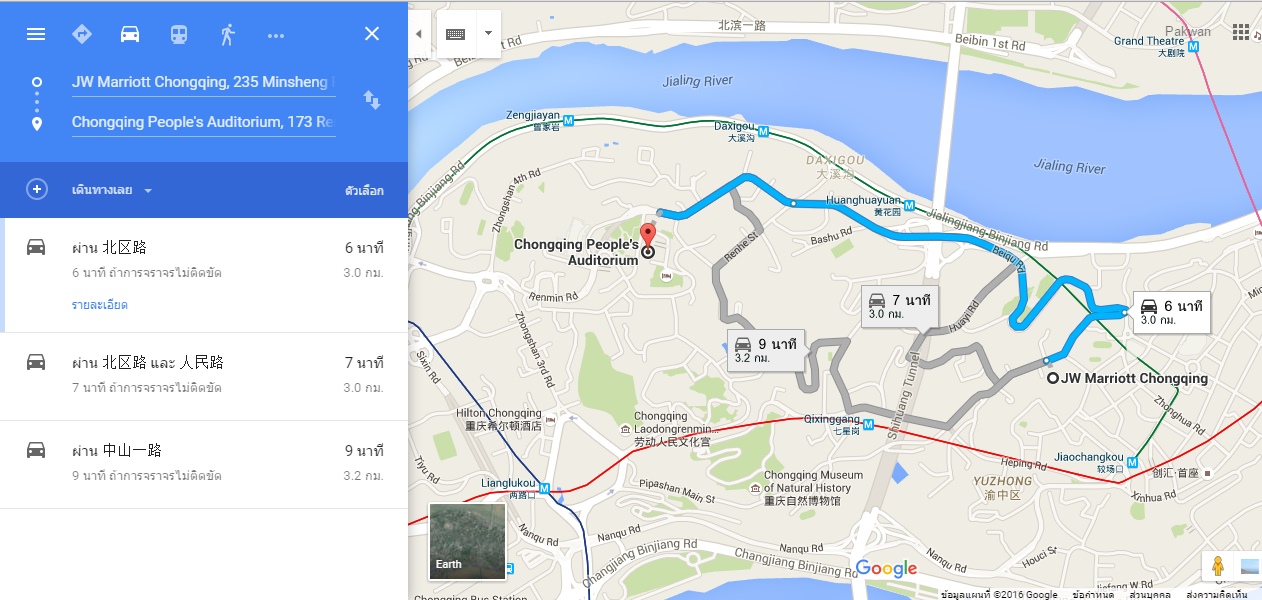Edit the JW Marriott Chongqing starting field
Image resolution: width=1262 pixels, height=600 pixels.
click(x=203, y=82)
